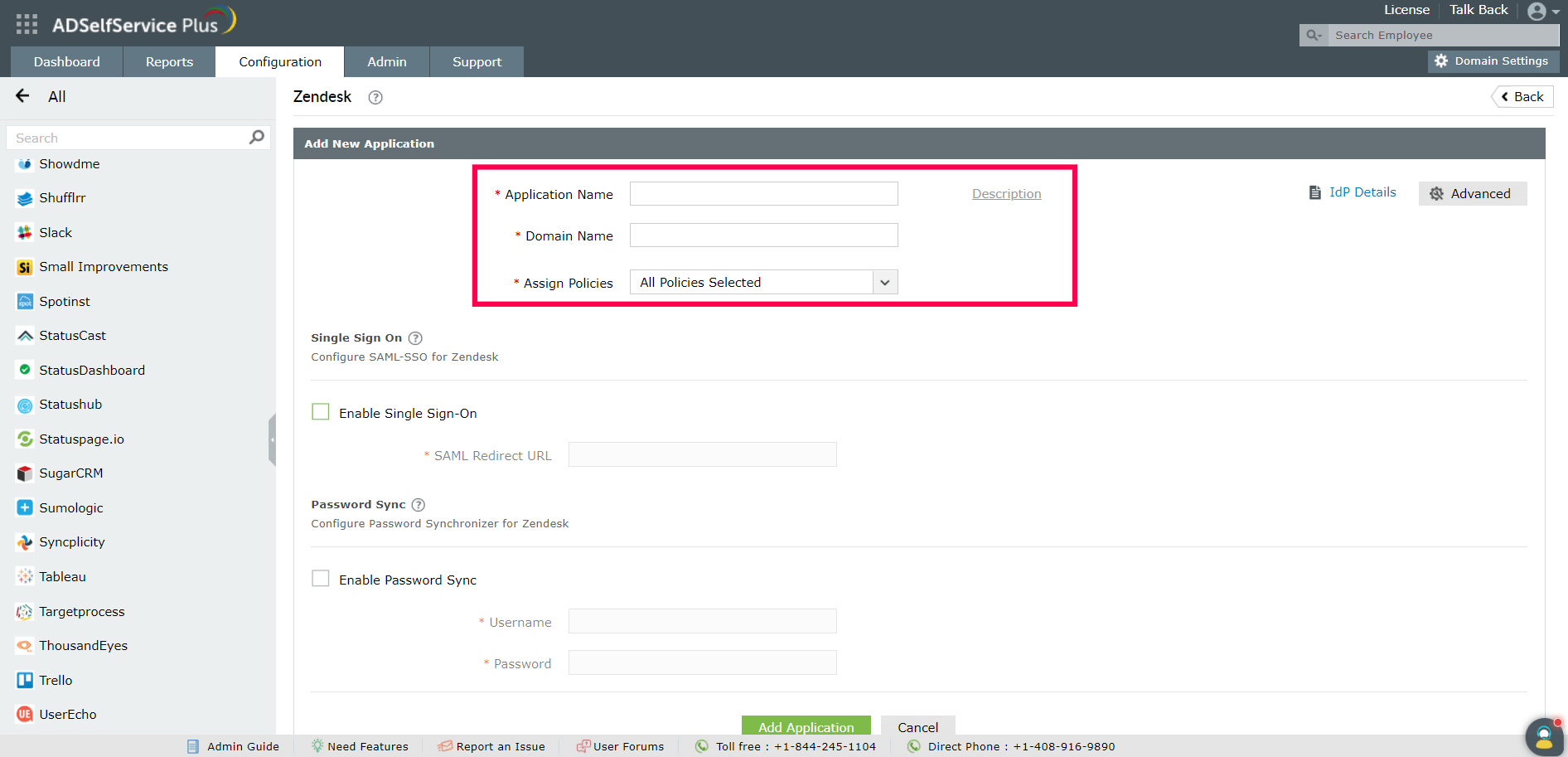Click the Small Improvements app icon

[25, 267]
